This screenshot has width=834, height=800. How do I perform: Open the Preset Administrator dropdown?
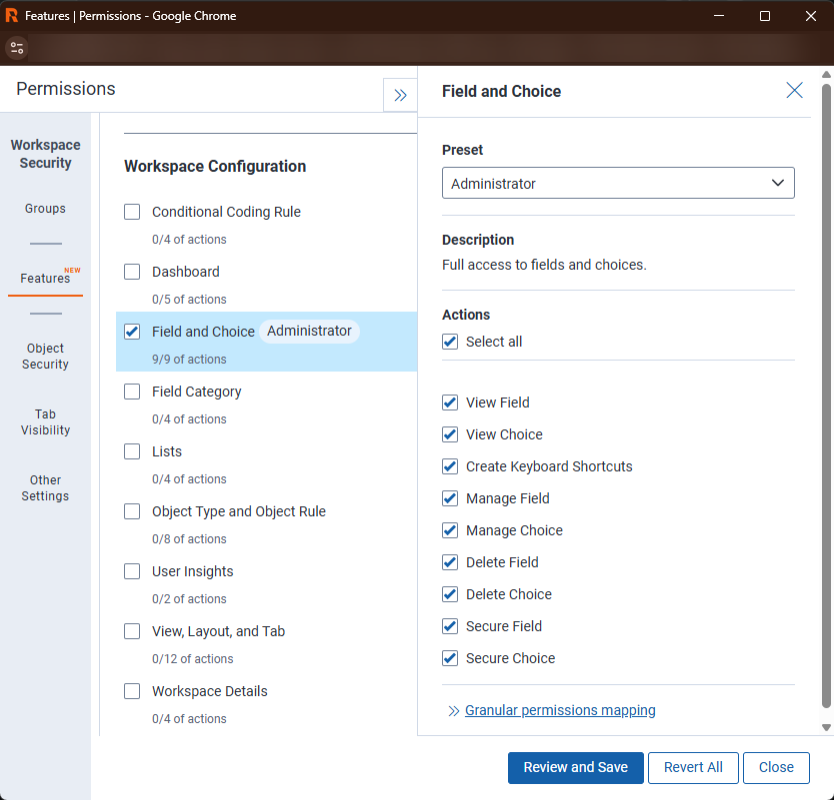pyautogui.click(x=618, y=183)
